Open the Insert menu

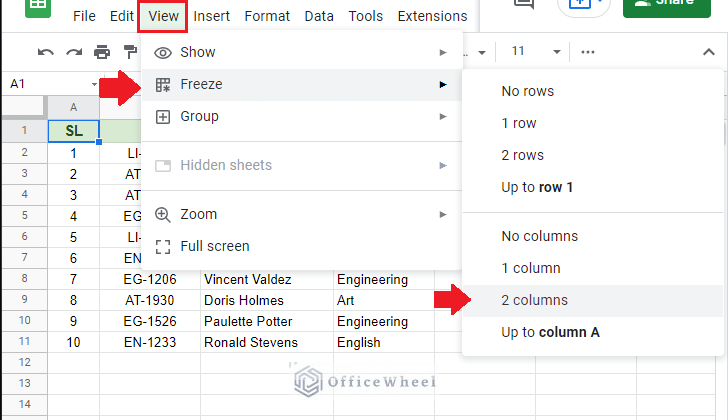(x=211, y=16)
